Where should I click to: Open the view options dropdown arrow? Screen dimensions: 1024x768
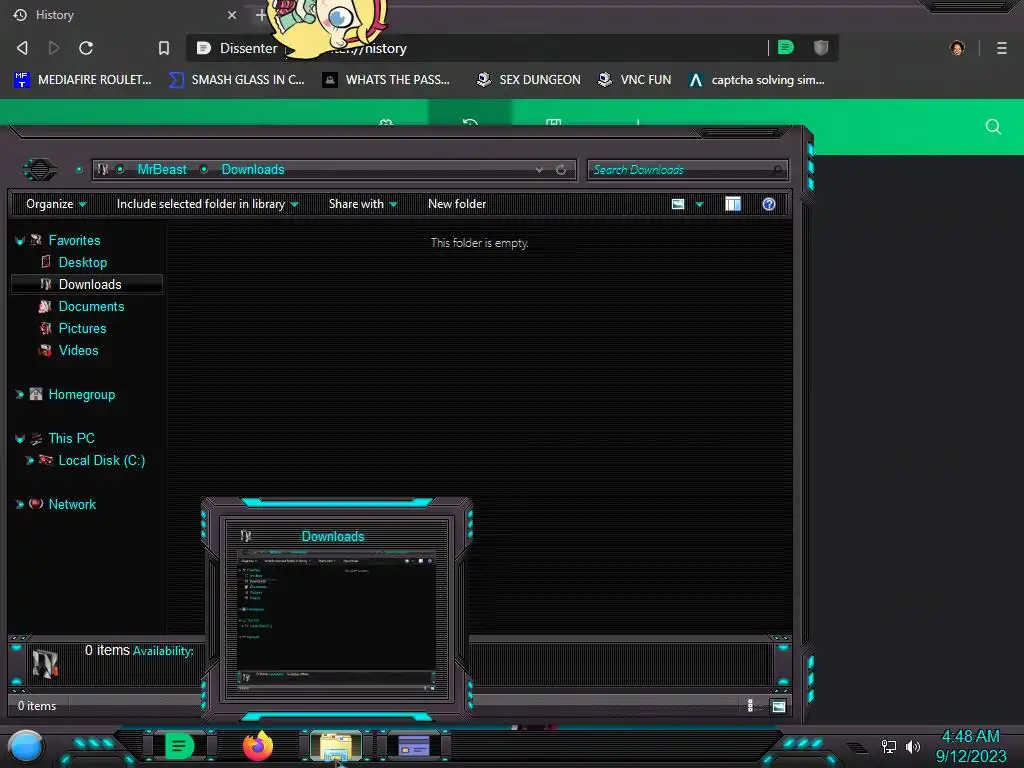tap(699, 204)
